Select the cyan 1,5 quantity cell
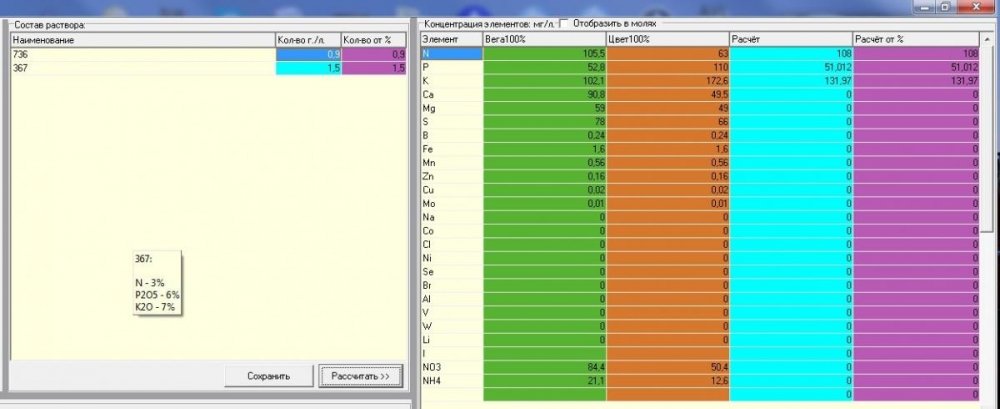The width and height of the screenshot is (1000, 409). (x=309, y=68)
